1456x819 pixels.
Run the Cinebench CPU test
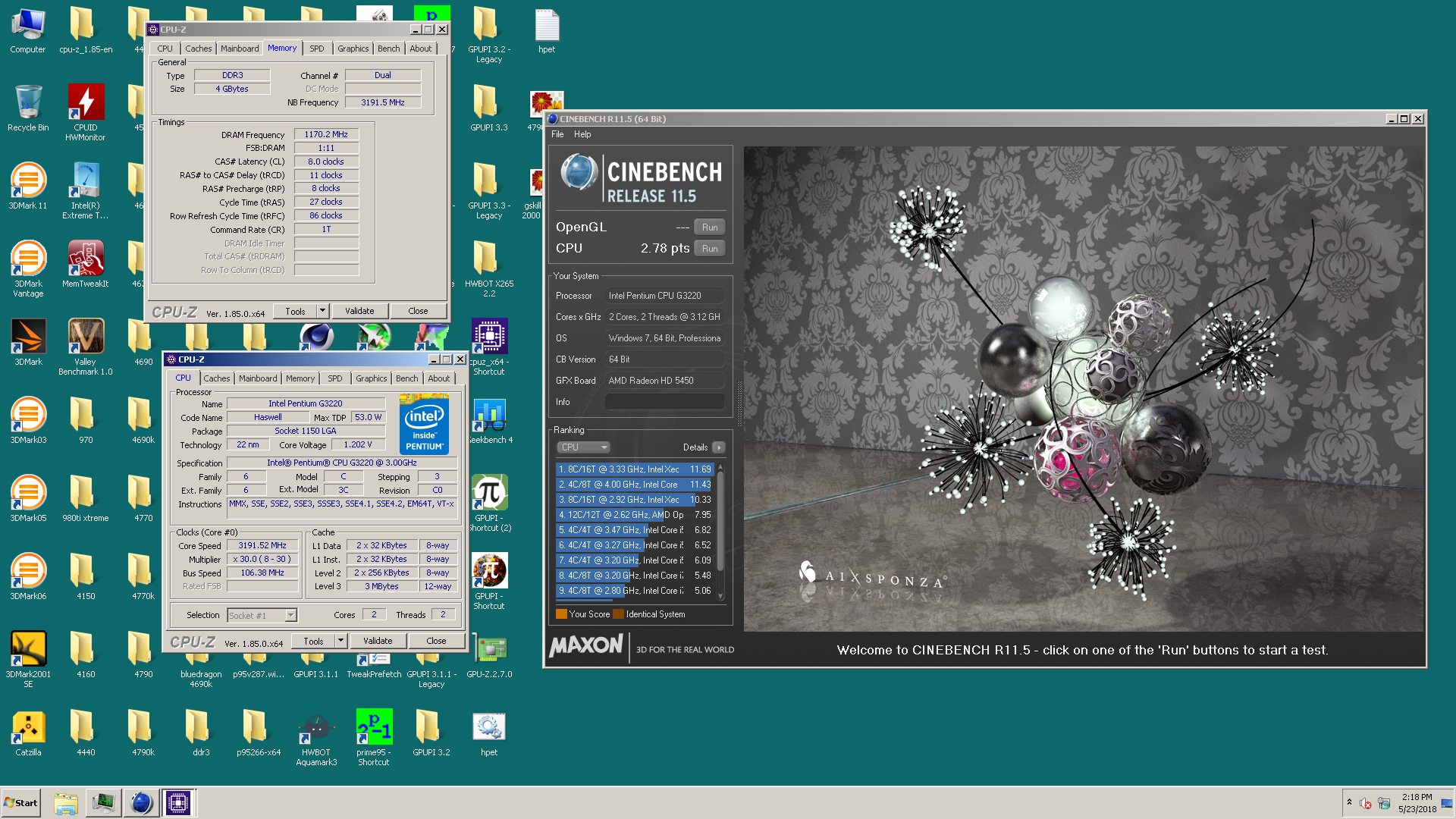[710, 249]
